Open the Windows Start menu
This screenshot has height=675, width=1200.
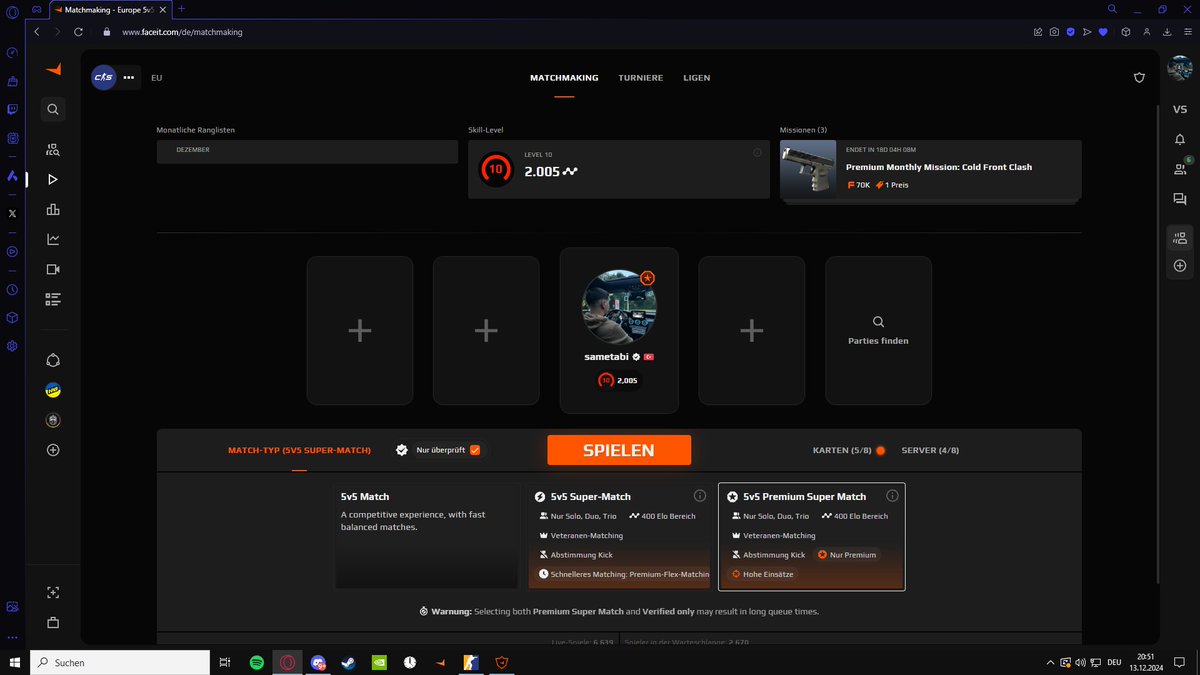pos(15,662)
